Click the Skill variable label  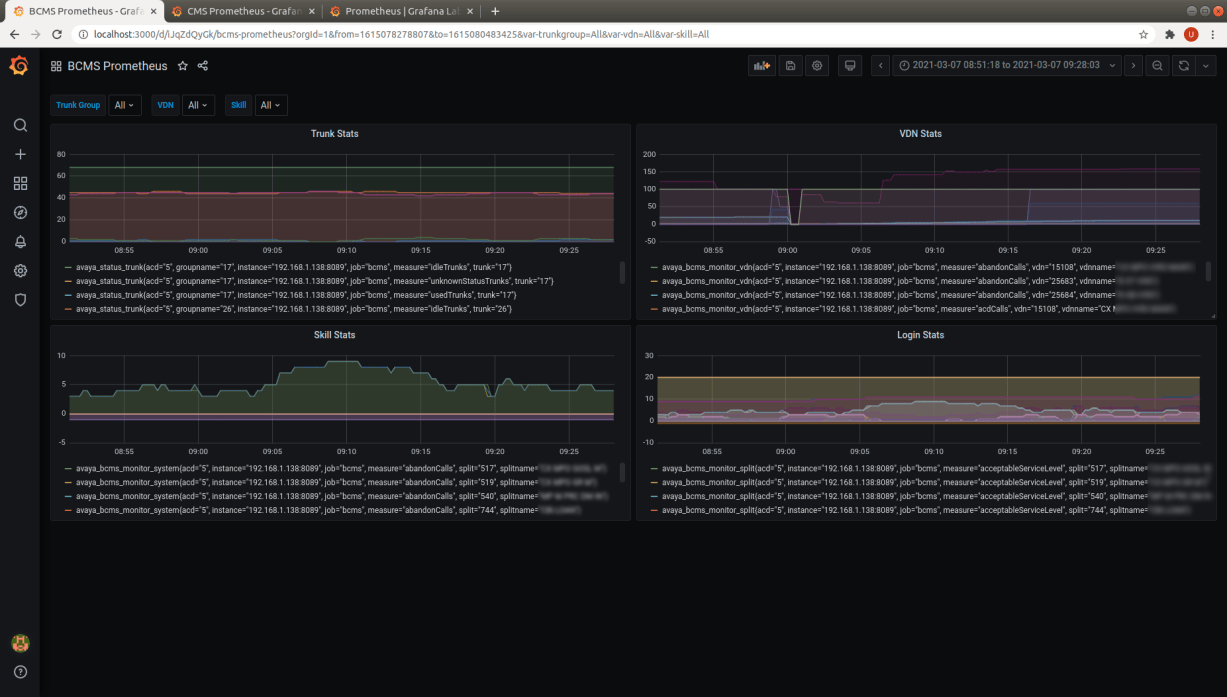pyautogui.click(x=238, y=105)
